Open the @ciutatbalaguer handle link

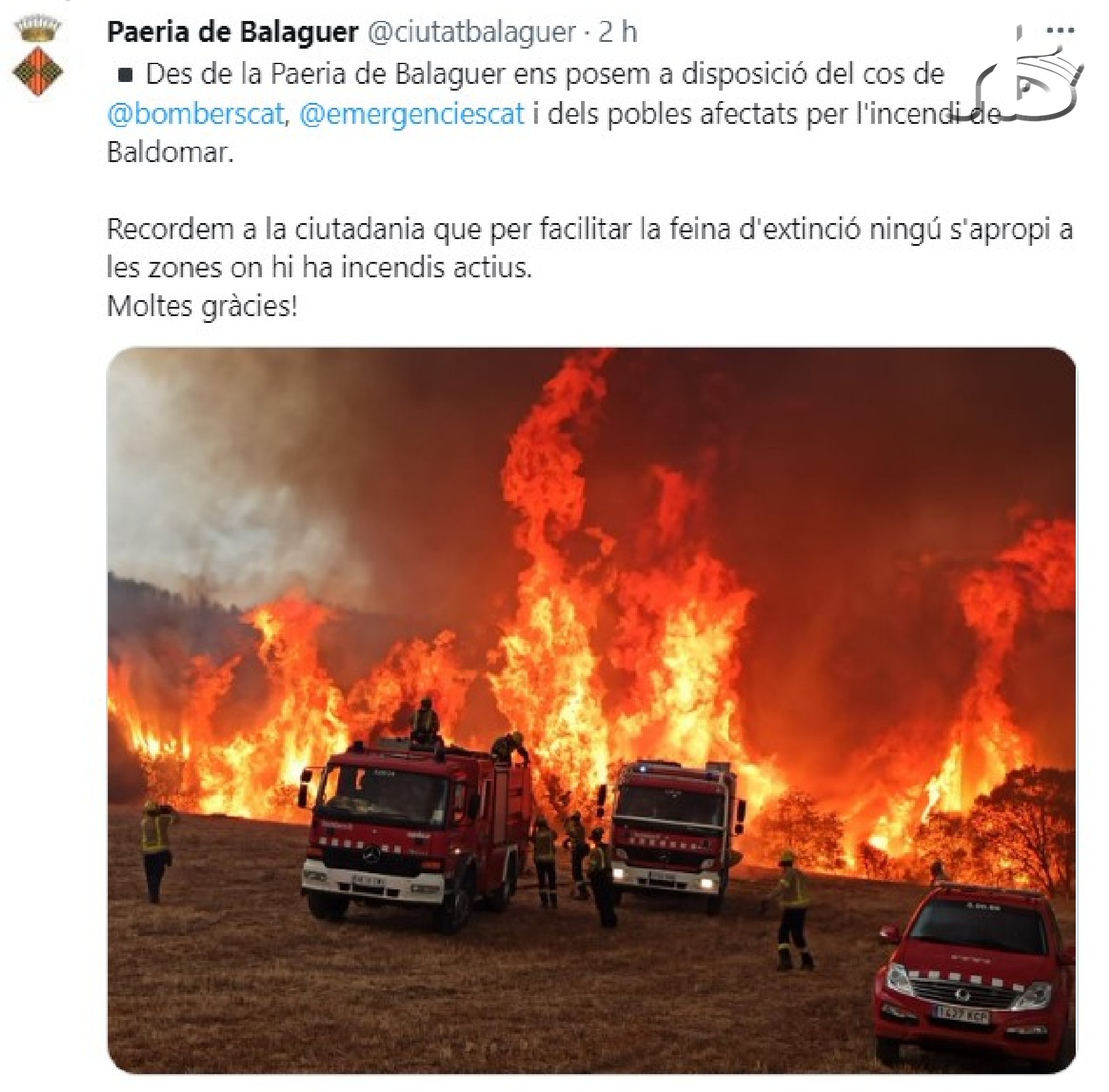[x=472, y=32]
